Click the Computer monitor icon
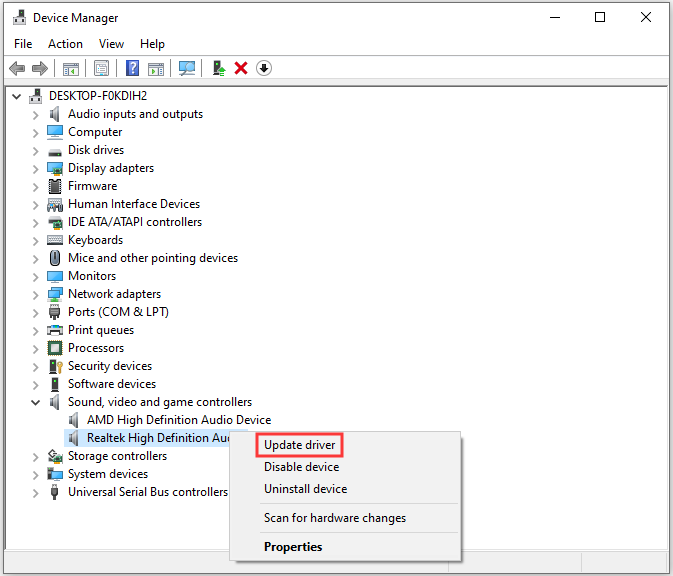 tap(55, 132)
